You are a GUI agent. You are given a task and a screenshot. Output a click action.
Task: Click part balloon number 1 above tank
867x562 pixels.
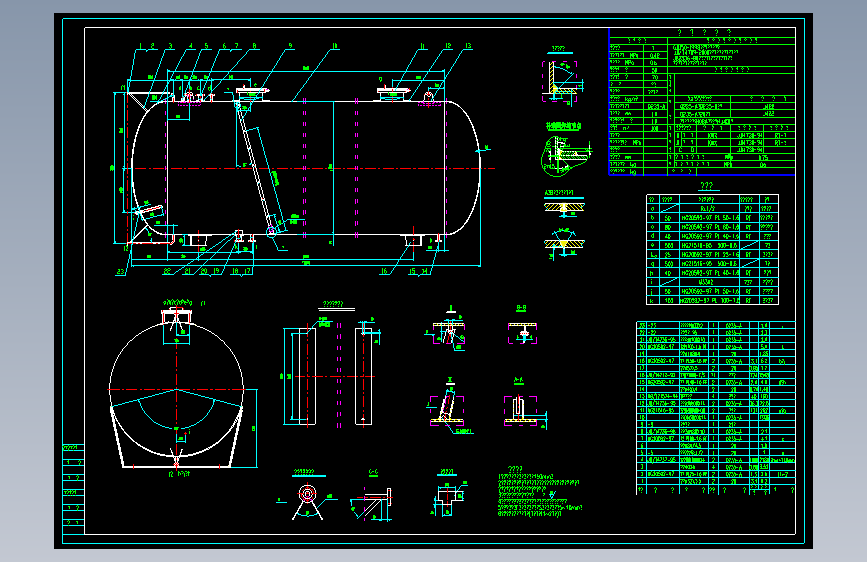[140, 46]
